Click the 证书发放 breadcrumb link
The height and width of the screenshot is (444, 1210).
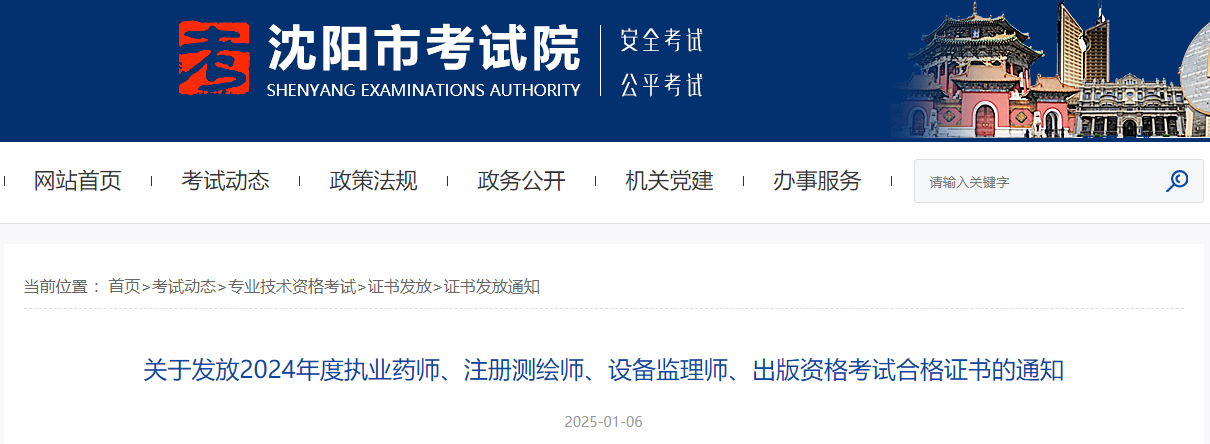[x=399, y=286]
